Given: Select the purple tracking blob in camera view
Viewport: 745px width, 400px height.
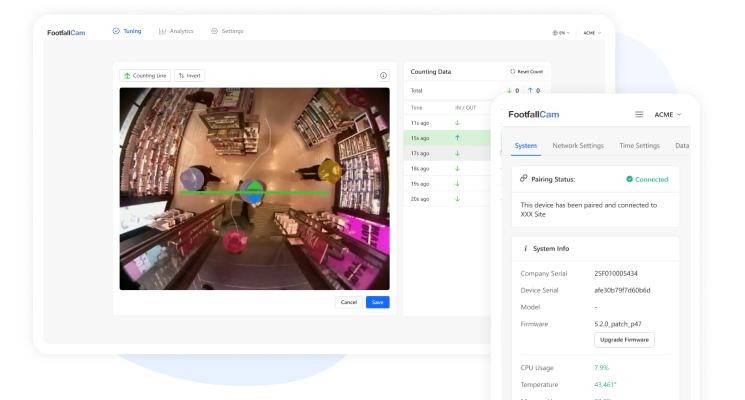Looking at the screenshot, I should tap(192, 179).
